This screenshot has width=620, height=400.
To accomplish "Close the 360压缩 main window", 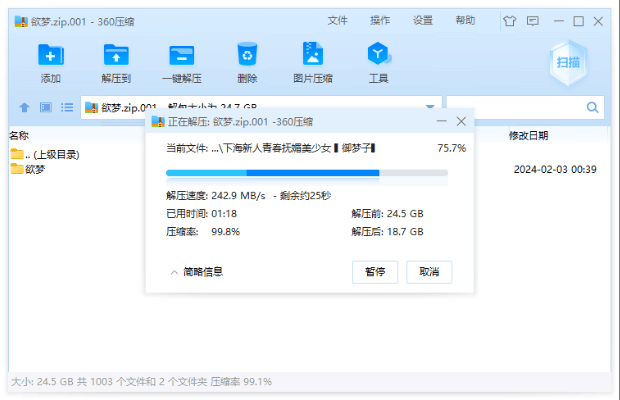I will (598, 21).
